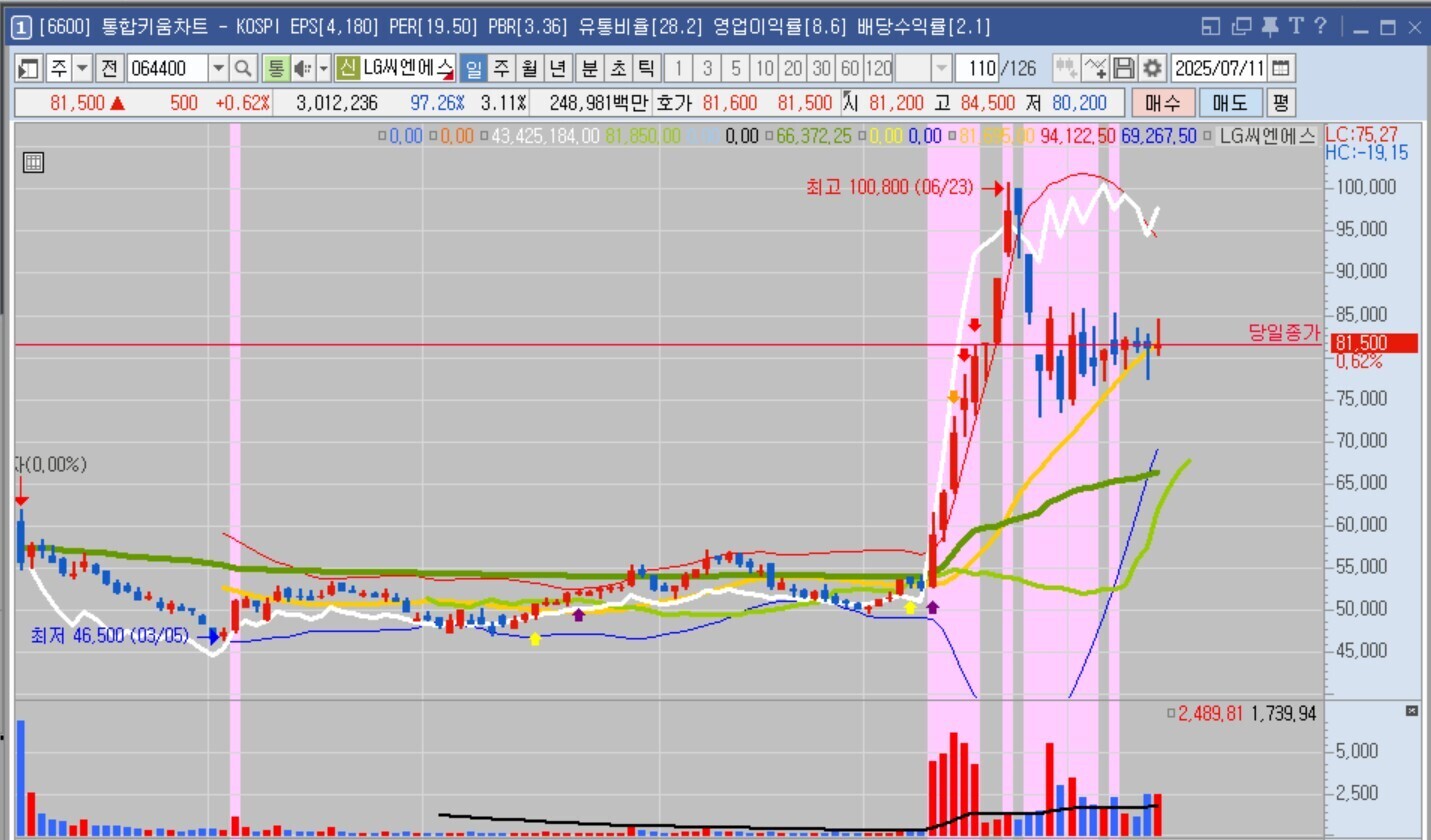The image size is (1431, 840).
Task: Switch to monthly 월 chart
Action: [530, 68]
